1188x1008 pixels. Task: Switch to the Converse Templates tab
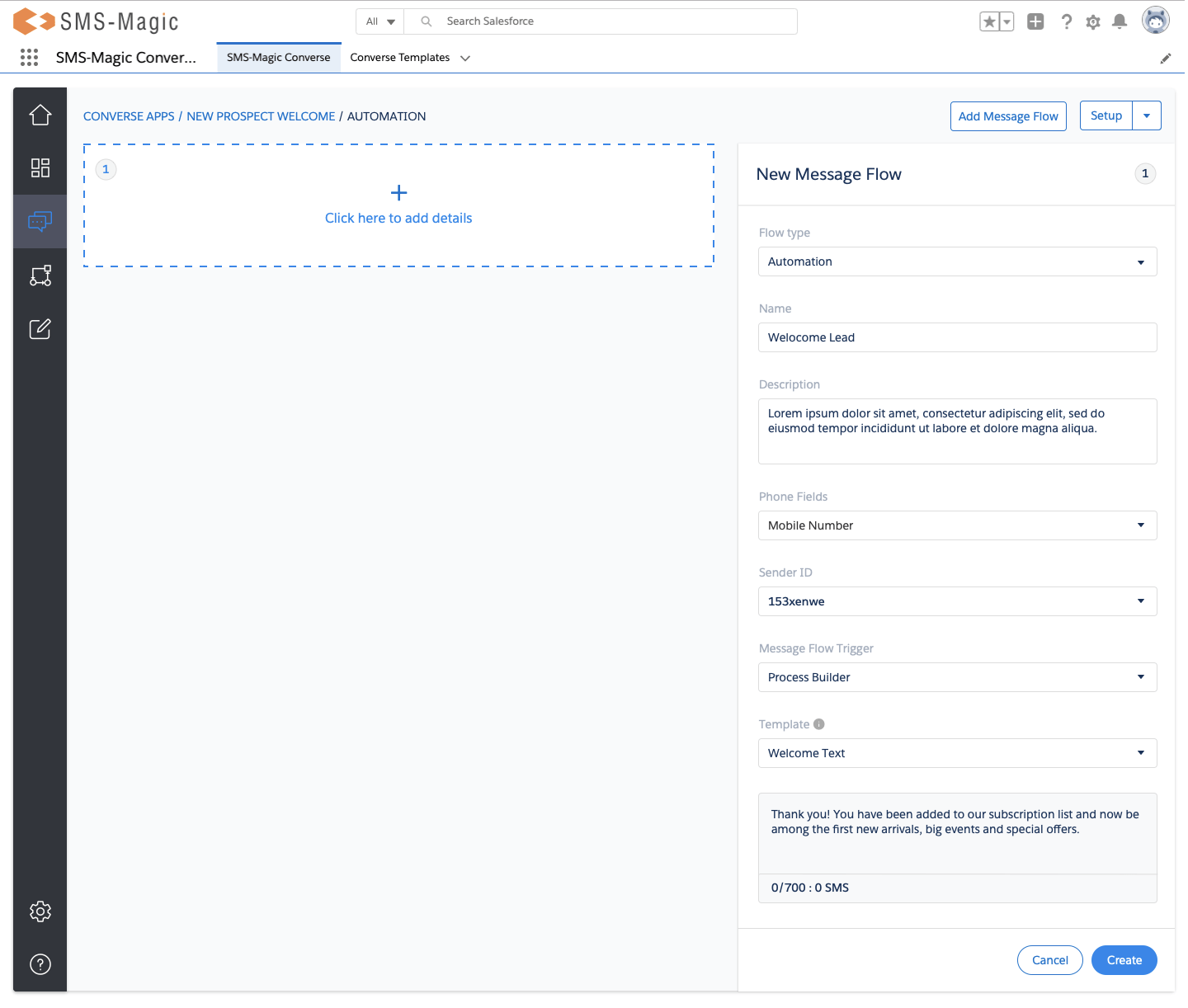tap(399, 57)
